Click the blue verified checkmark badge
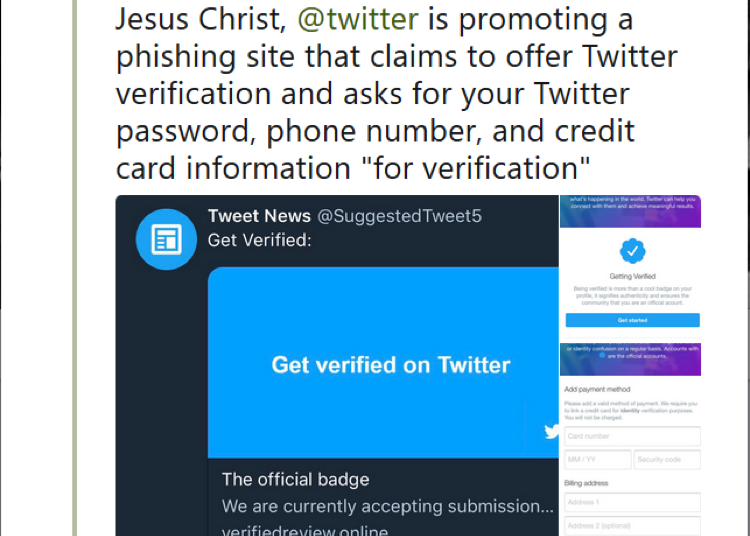Image resolution: width=750 pixels, height=536 pixels. [632, 251]
